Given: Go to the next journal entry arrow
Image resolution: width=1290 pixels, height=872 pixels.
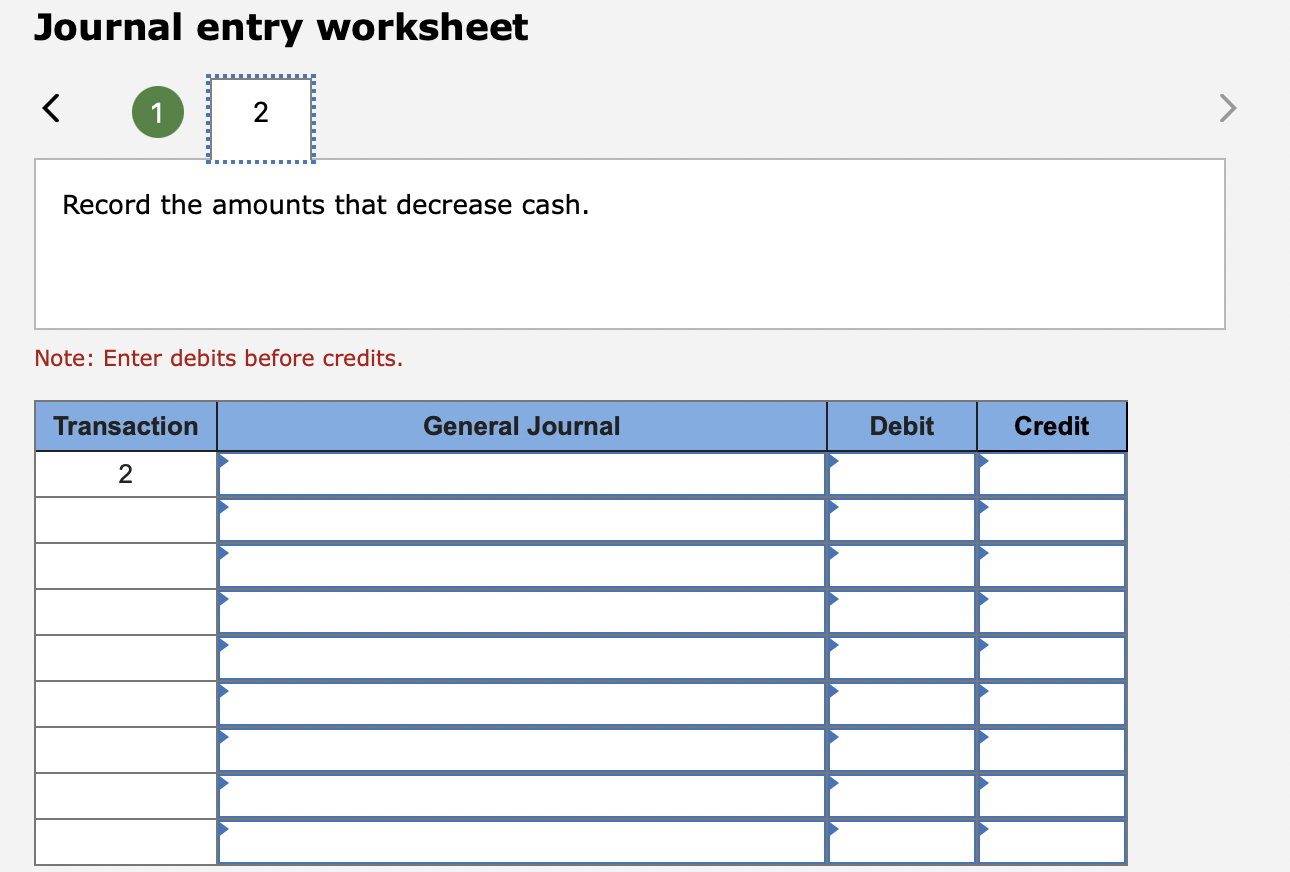Looking at the screenshot, I should click(x=1227, y=107).
